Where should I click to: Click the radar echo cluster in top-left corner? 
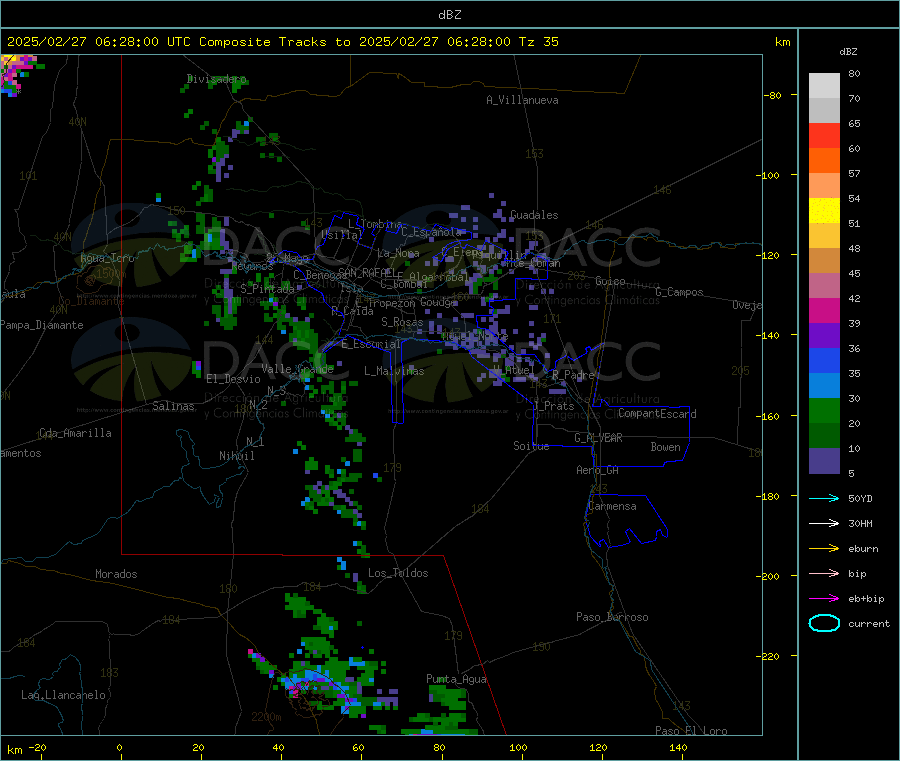coord(19,74)
